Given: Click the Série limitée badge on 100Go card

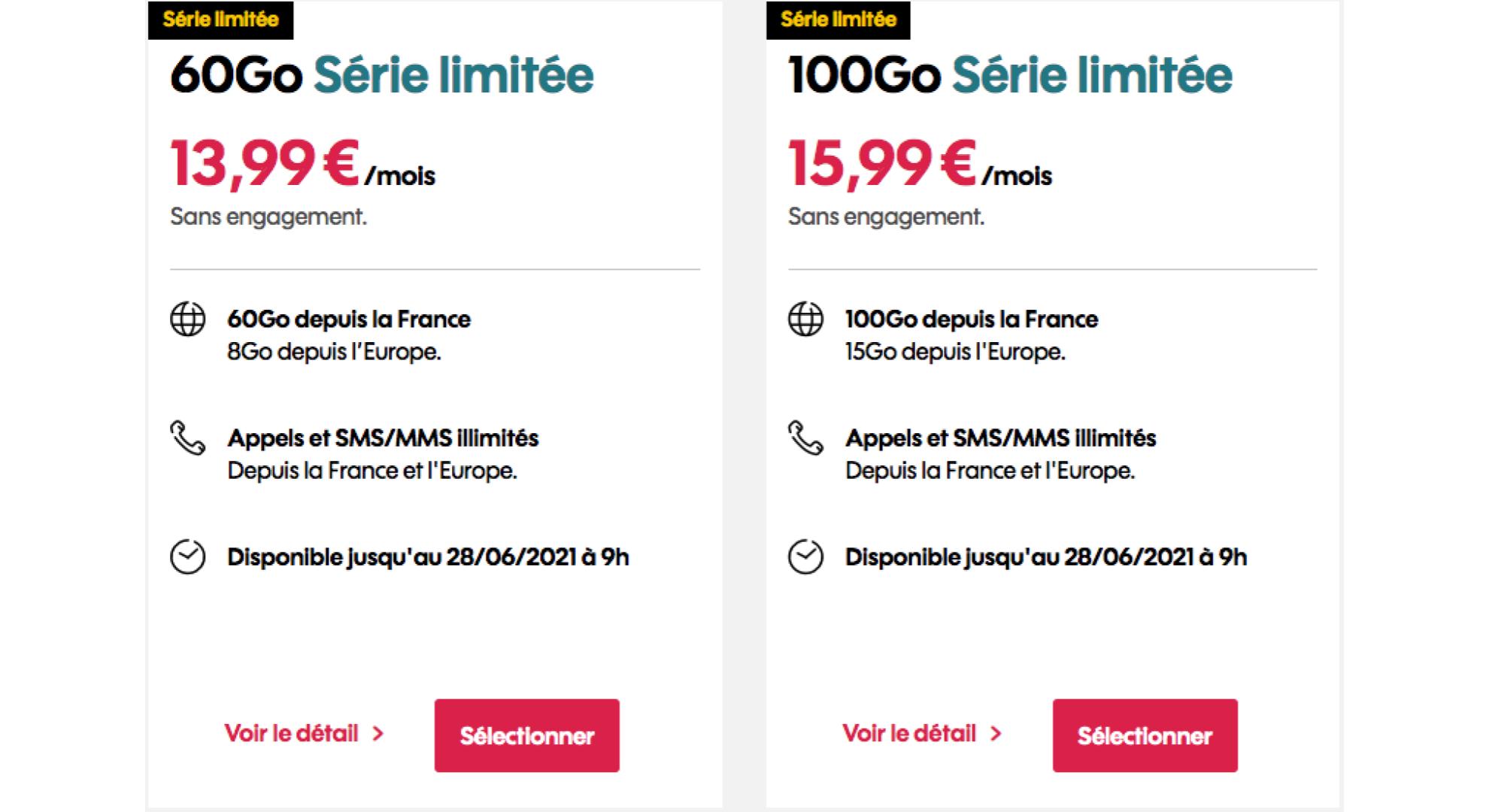Looking at the screenshot, I should click(x=839, y=20).
